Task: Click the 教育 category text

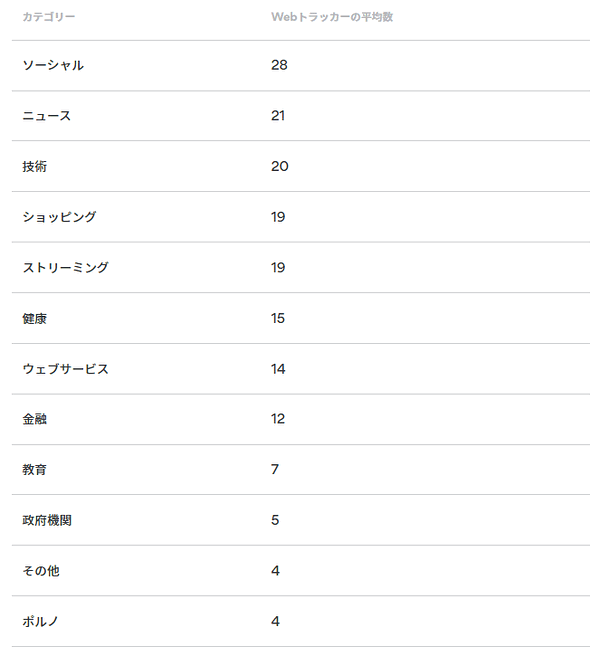Action: pos(35,469)
